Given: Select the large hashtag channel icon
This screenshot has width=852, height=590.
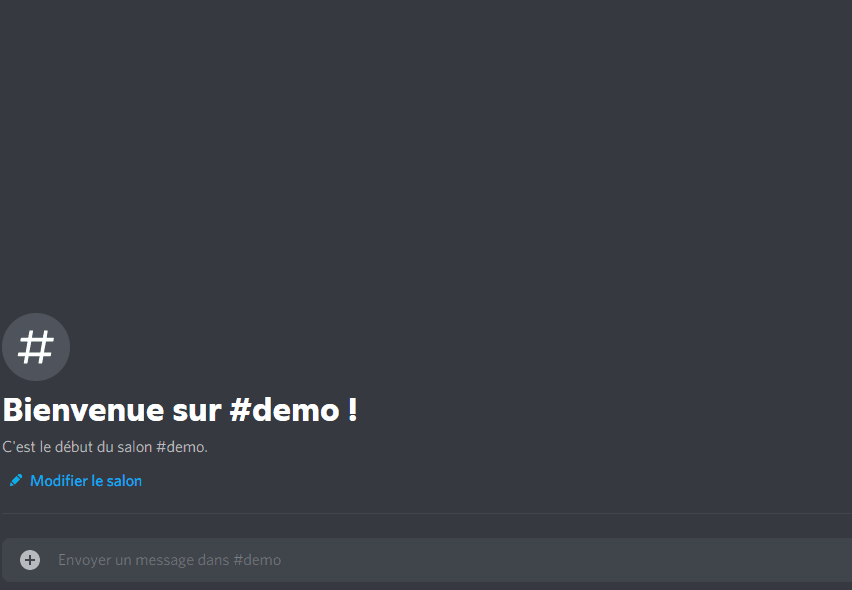Looking at the screenshot, I should (x=36, y=347).
